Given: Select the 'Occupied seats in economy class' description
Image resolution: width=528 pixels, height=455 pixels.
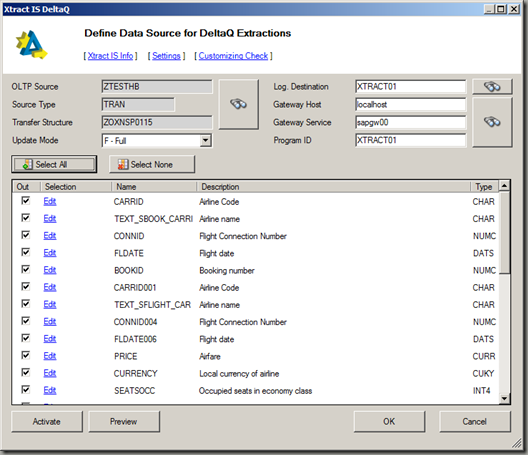Looking at the screenshot, I should tap(256, 391).
